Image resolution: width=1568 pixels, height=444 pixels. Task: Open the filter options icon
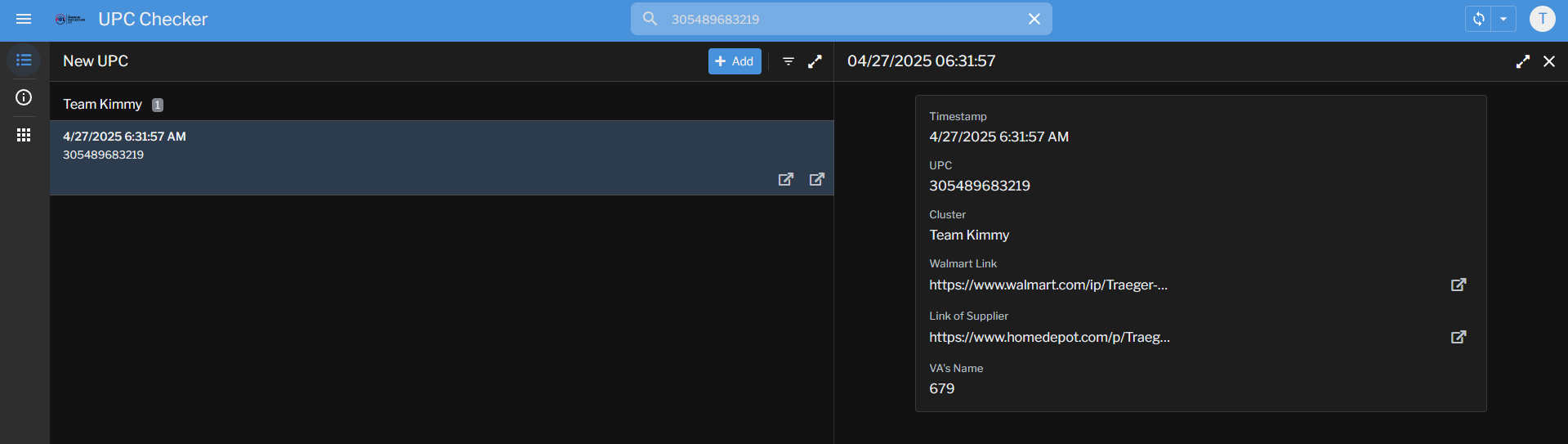[x=788, y=61]
